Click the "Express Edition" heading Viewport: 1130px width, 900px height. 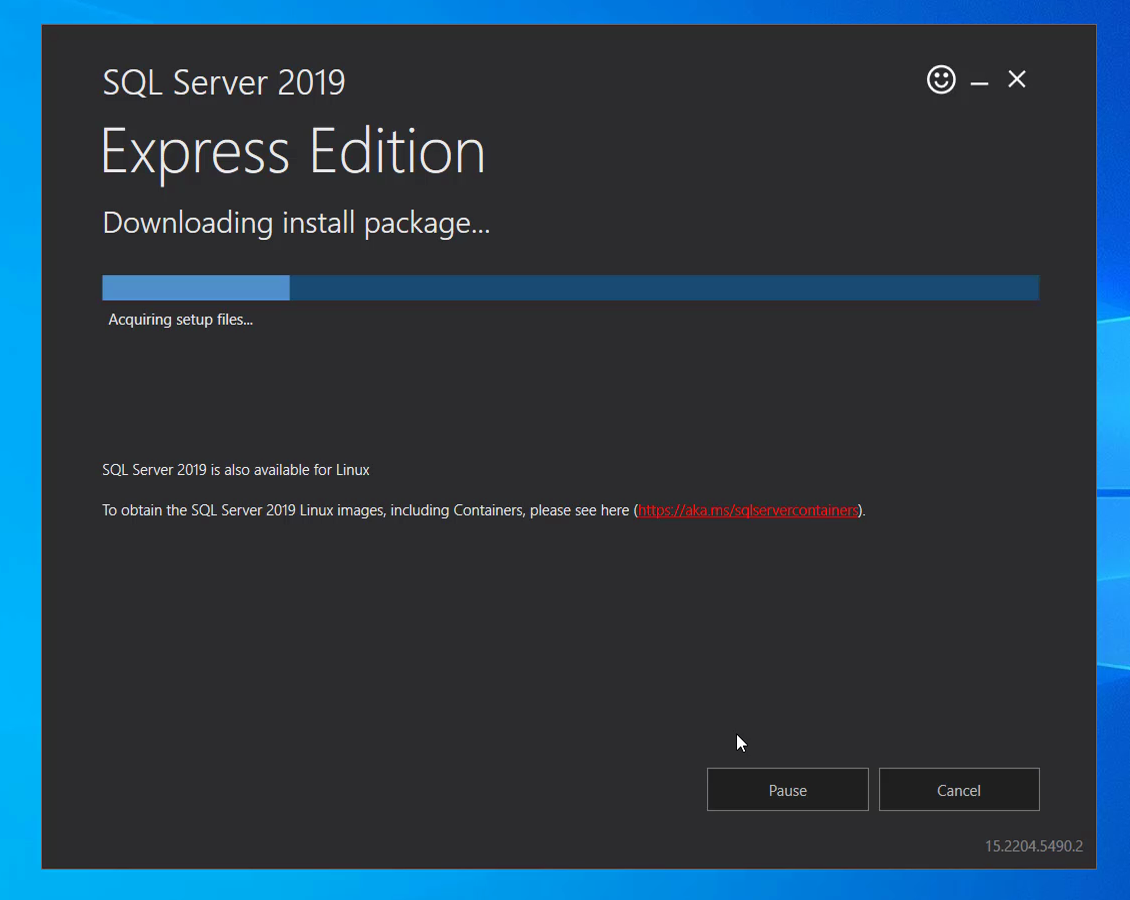point(293,152)
